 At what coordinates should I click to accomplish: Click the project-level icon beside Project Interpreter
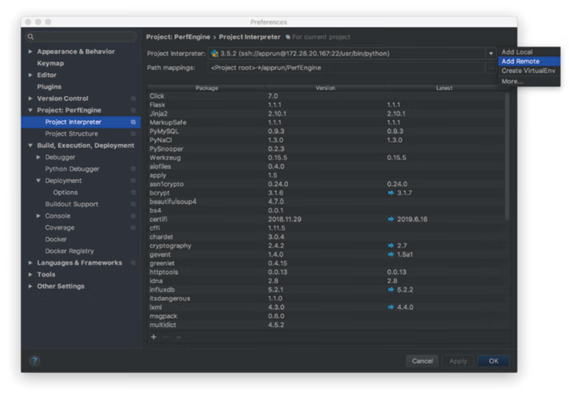click(133, 122)
